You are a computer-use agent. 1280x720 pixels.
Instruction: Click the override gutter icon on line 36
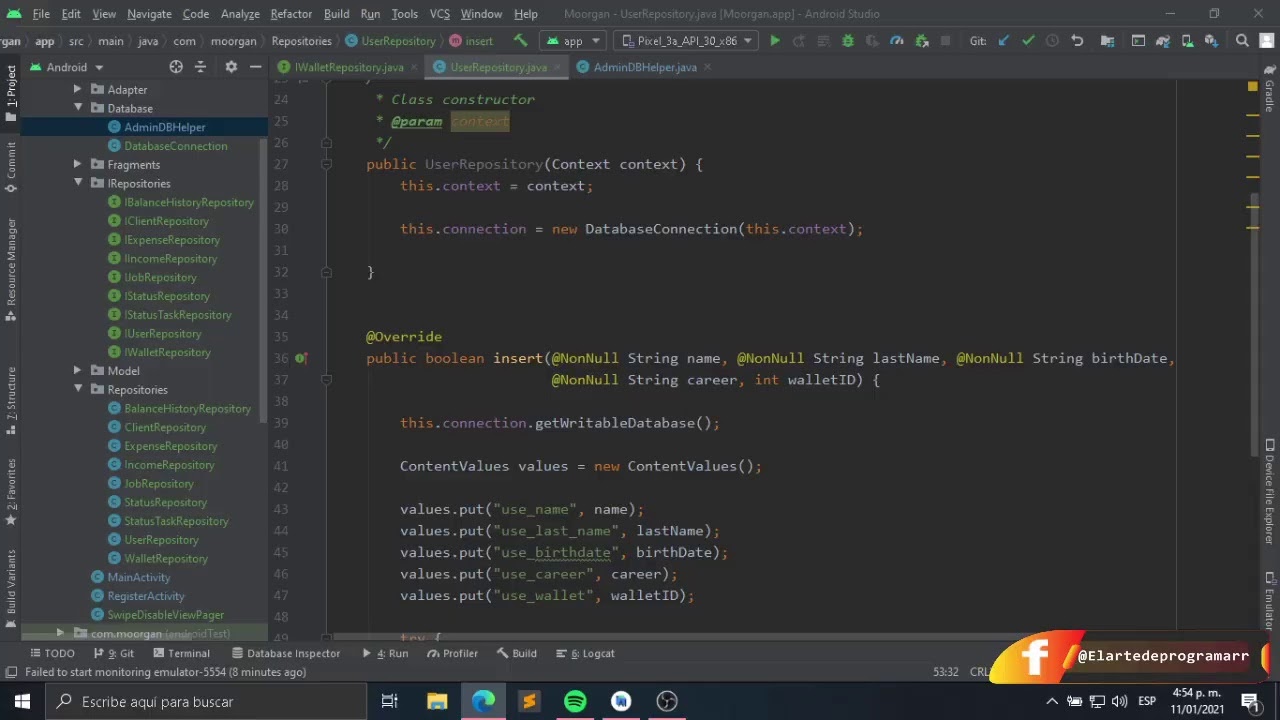click(300, 358)
